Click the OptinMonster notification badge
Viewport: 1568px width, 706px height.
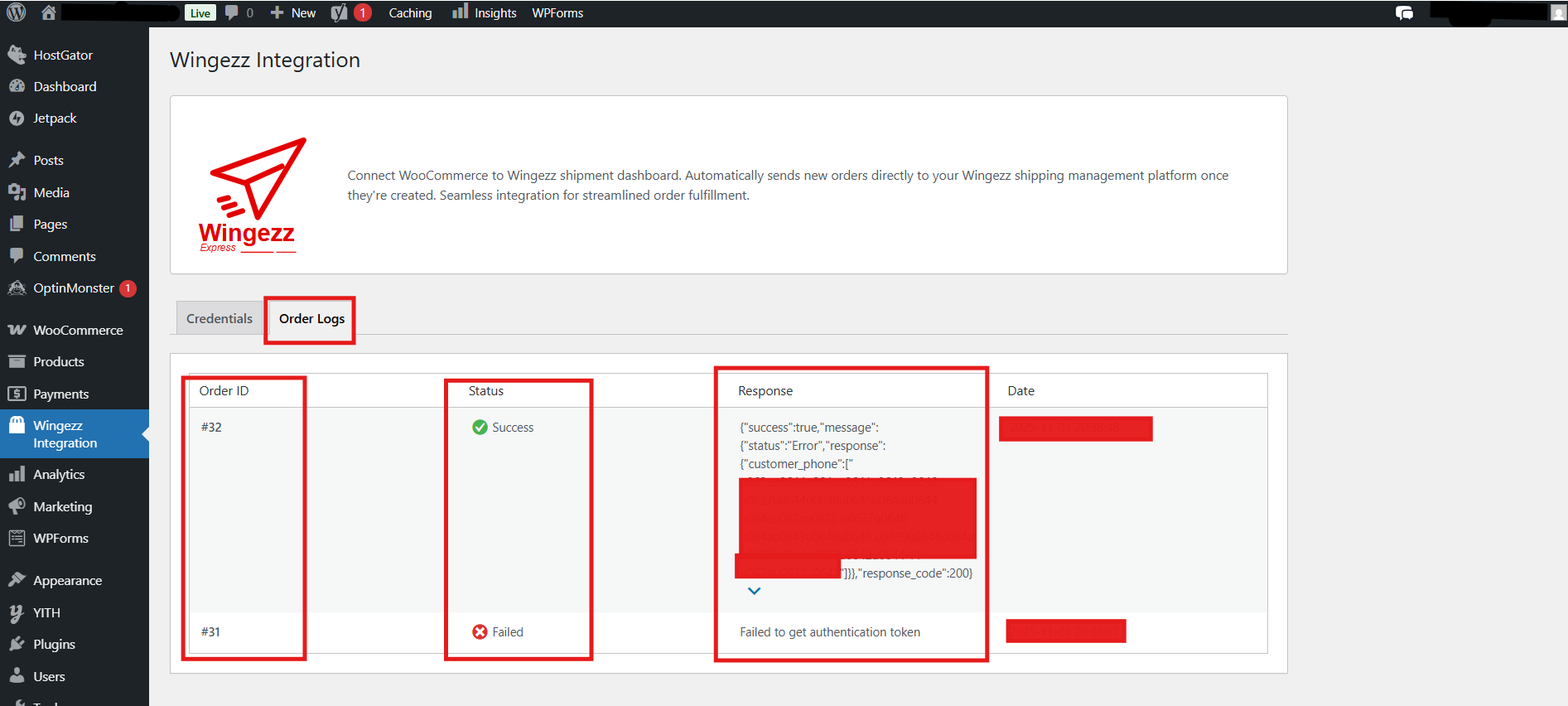128,288
